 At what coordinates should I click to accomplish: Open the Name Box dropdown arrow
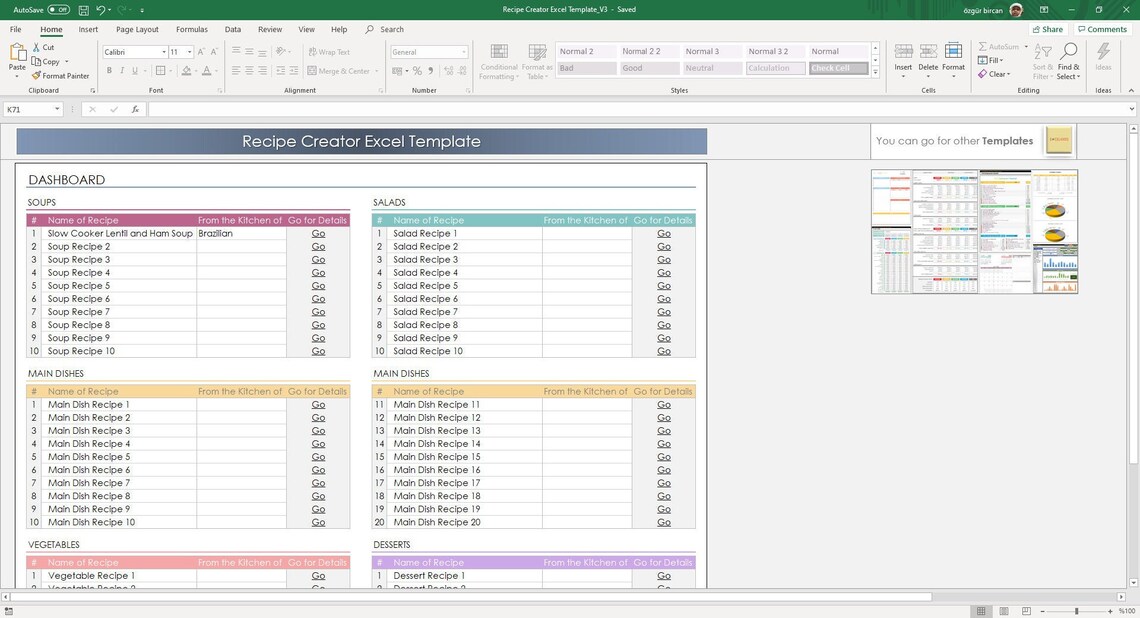click(57, 110)
